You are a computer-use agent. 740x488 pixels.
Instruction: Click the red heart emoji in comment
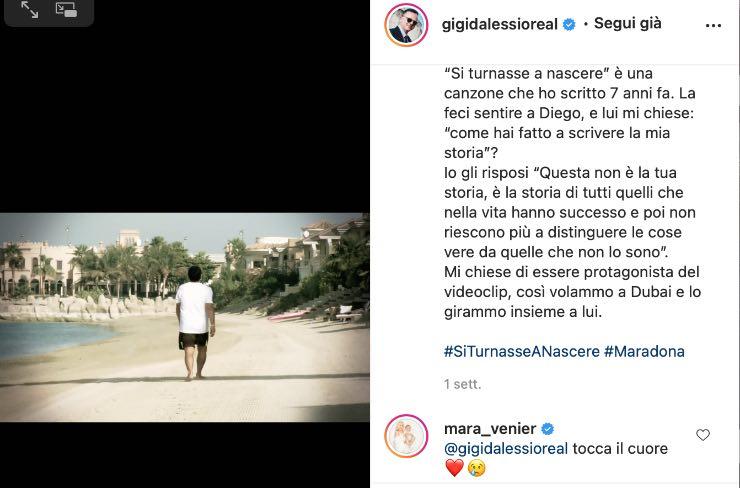(454, 468)
